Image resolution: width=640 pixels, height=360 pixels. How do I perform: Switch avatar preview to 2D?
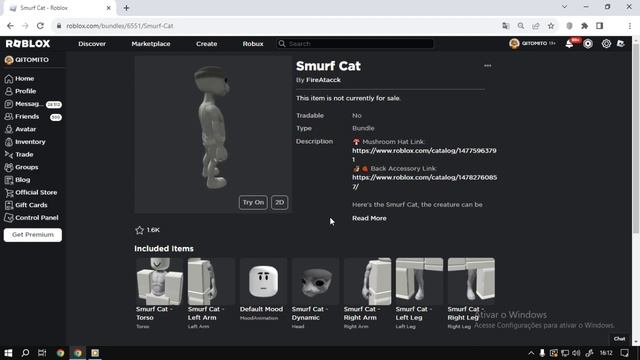coord(280,202)
